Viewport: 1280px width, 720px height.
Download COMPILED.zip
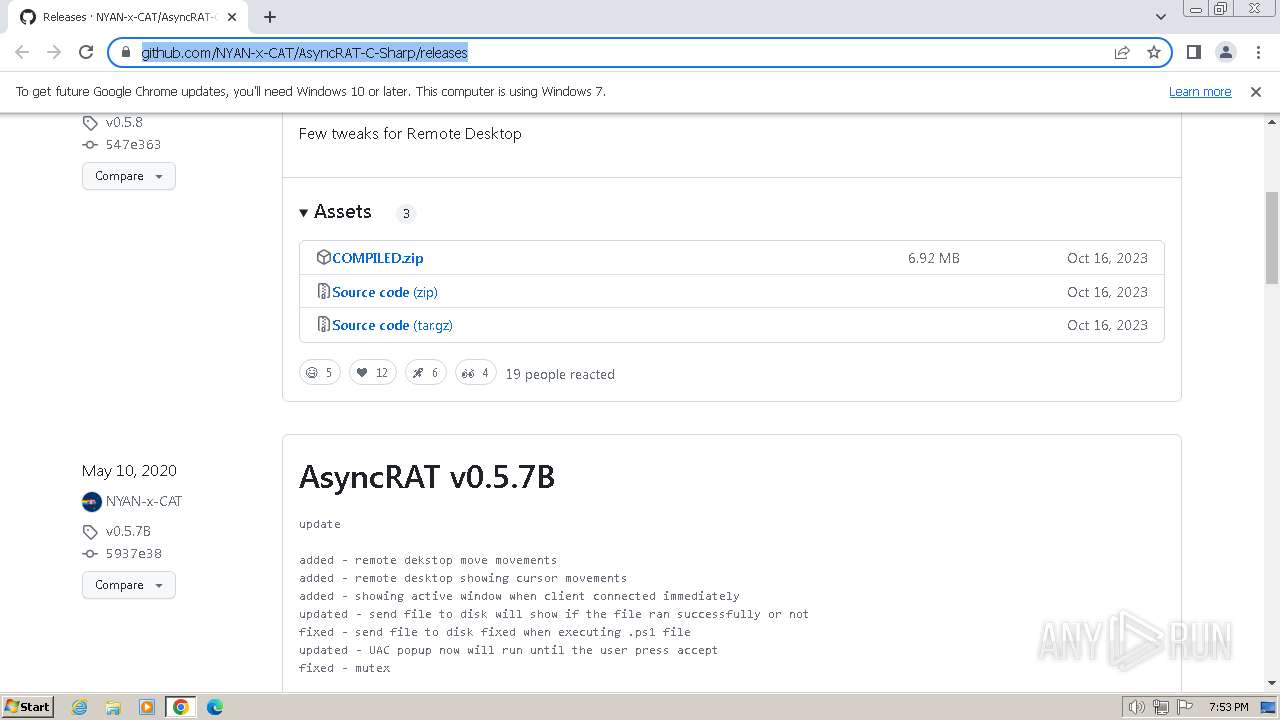click(378, 258)
